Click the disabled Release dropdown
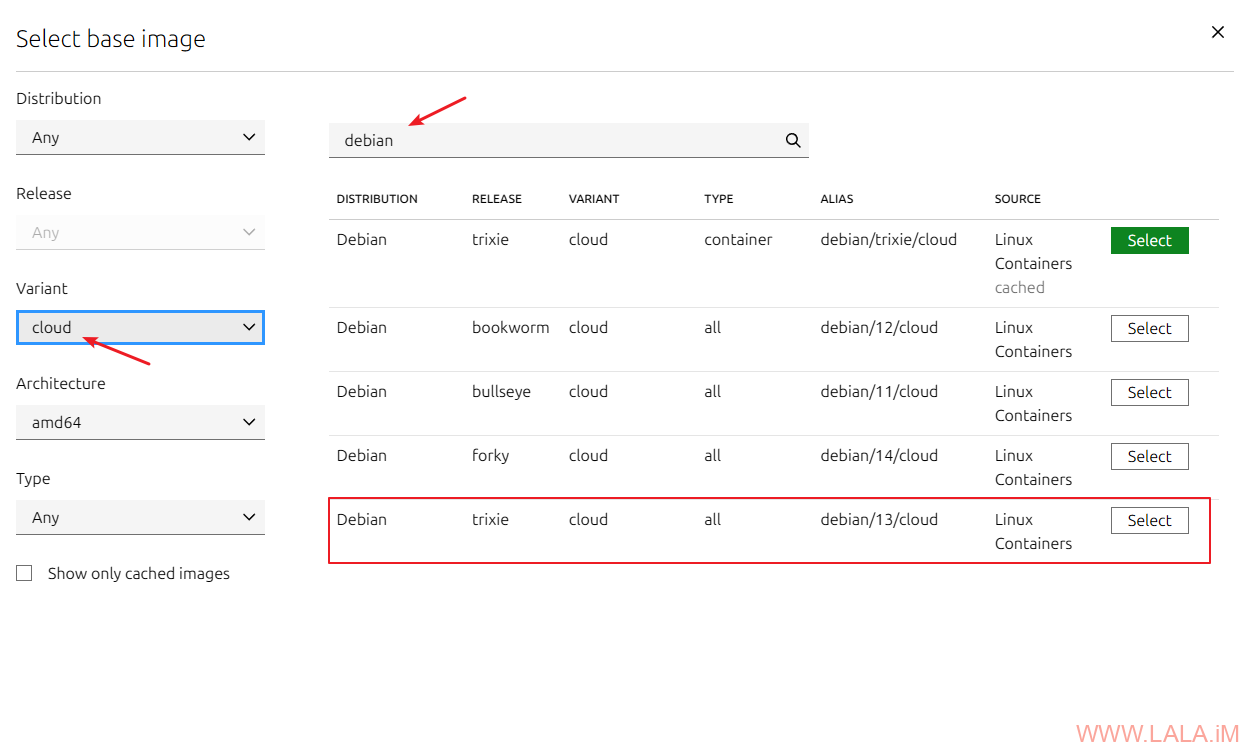 [x=140, y=233]
